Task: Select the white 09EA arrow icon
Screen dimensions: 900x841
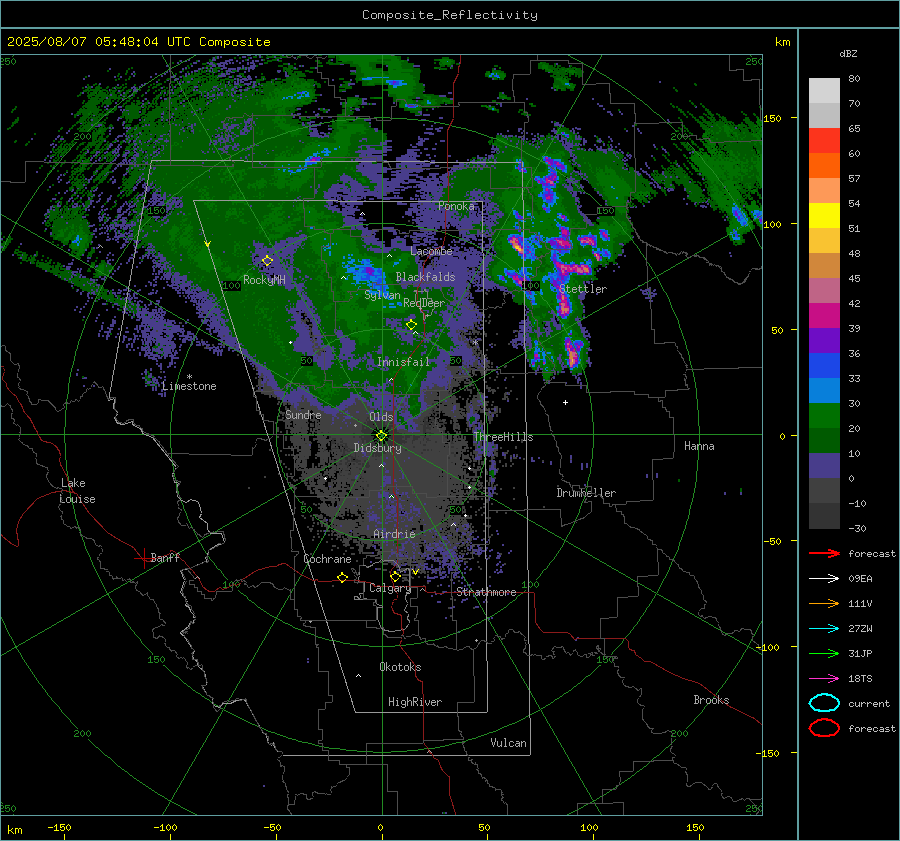Action: click(824, 579)
